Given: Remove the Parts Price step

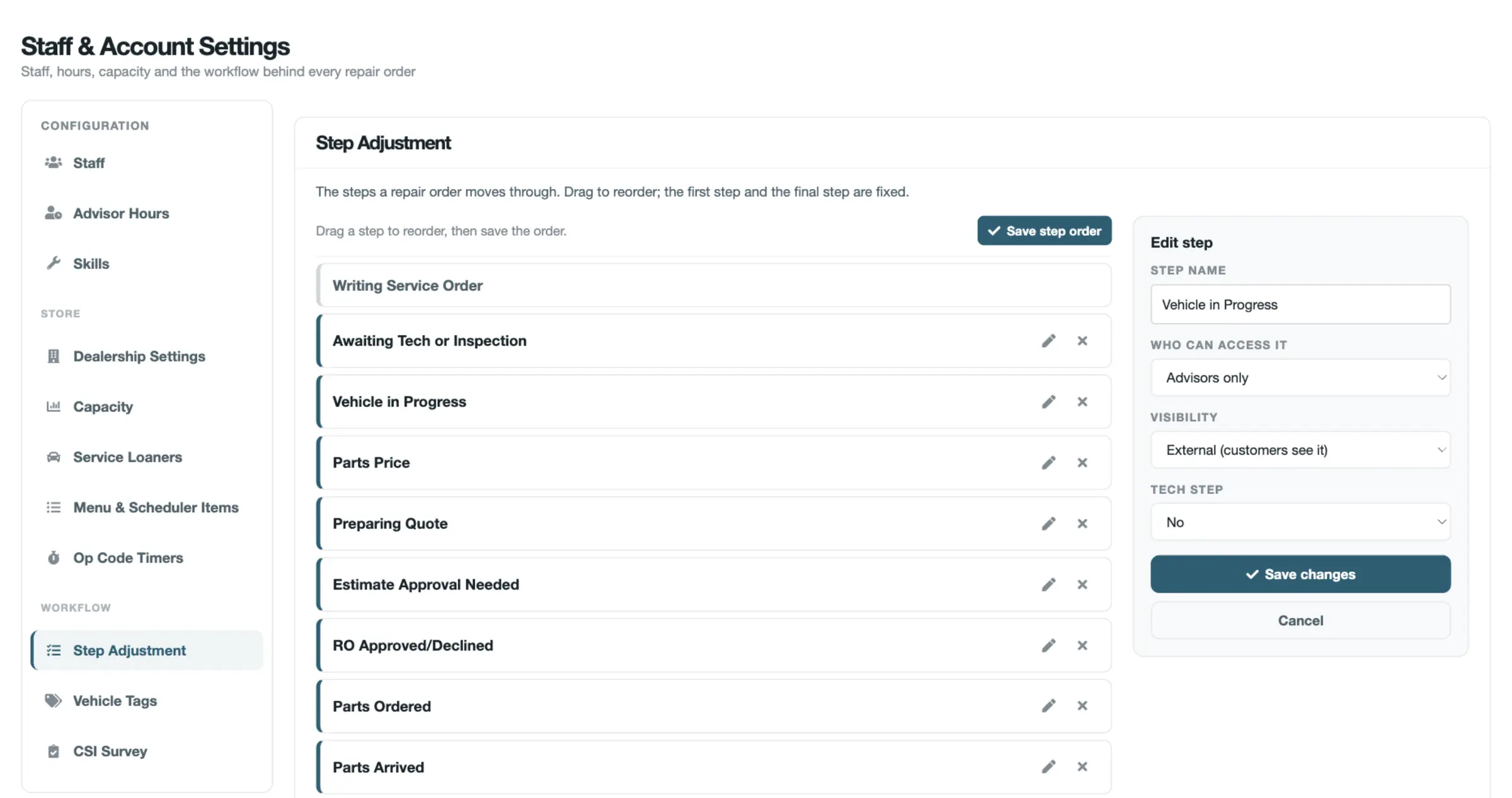Looking at the screenshot, I should (x=1082, y=463).
